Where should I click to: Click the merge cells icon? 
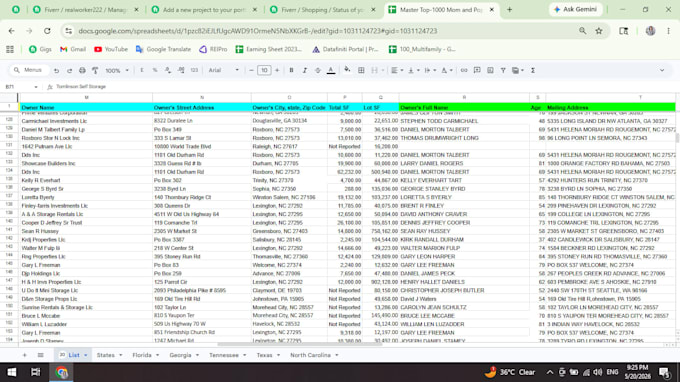click(x=374, y=70)
